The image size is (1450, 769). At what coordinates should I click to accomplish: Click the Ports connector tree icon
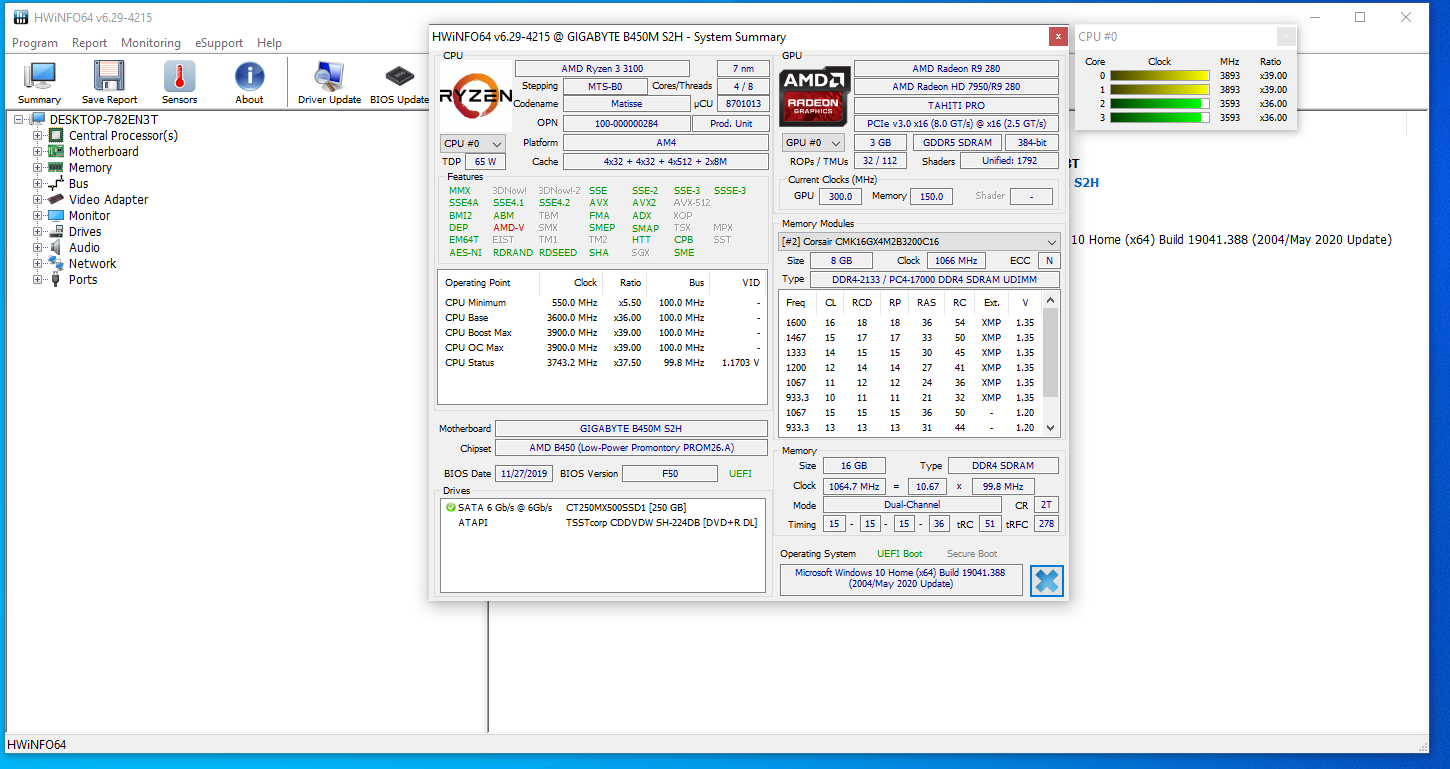pyautogui.click(x=56, y=279)
